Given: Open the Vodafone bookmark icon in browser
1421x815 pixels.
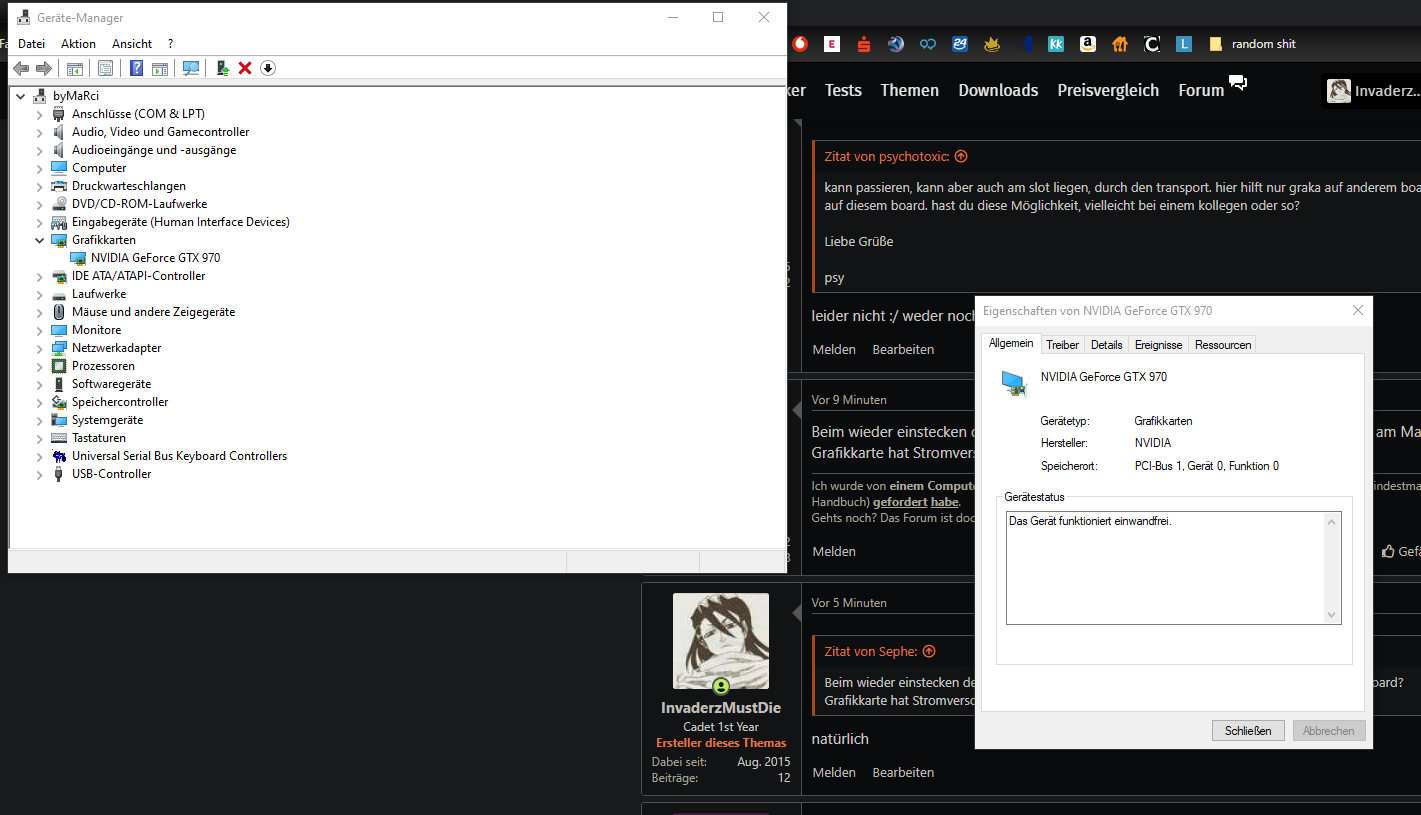Looking at the screenshot, I should (x=799, y=44).
